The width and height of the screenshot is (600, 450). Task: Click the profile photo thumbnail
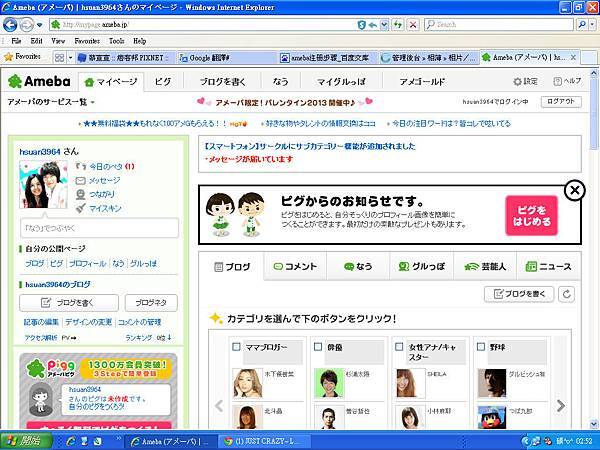pyautogui.click(x=44, y=184)
